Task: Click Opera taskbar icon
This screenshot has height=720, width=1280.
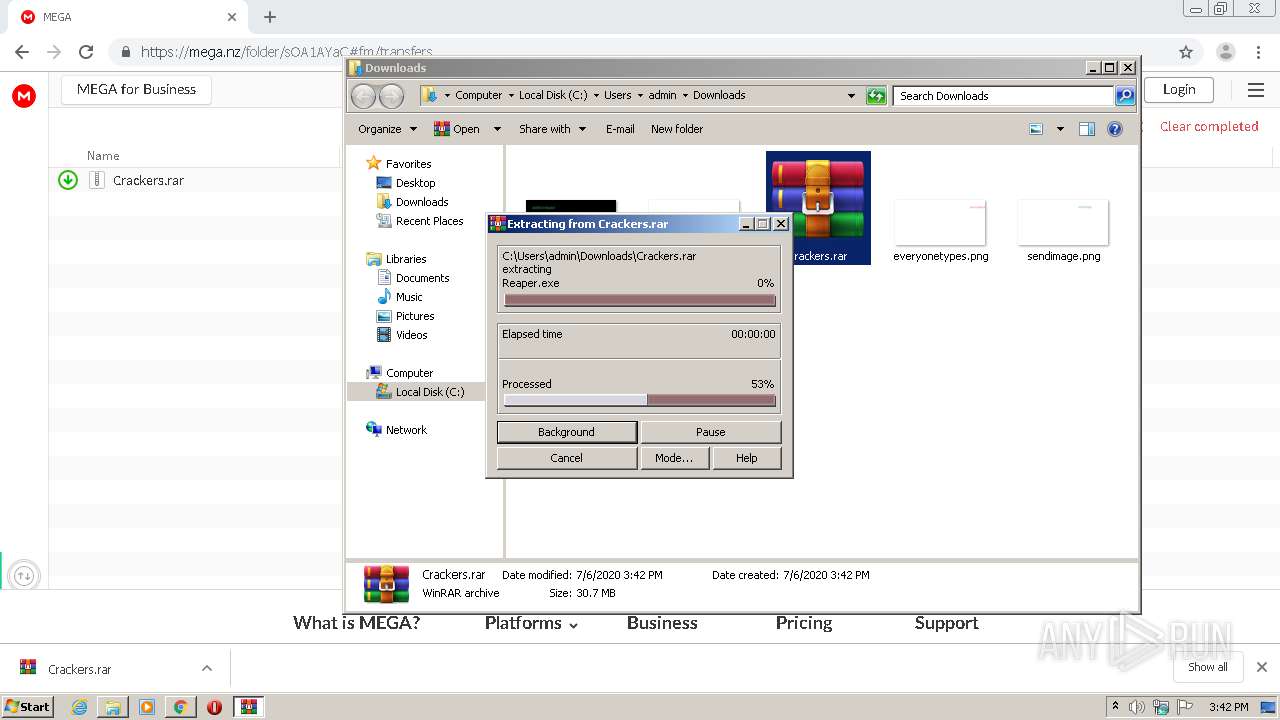Action: [x=214, y=707]
